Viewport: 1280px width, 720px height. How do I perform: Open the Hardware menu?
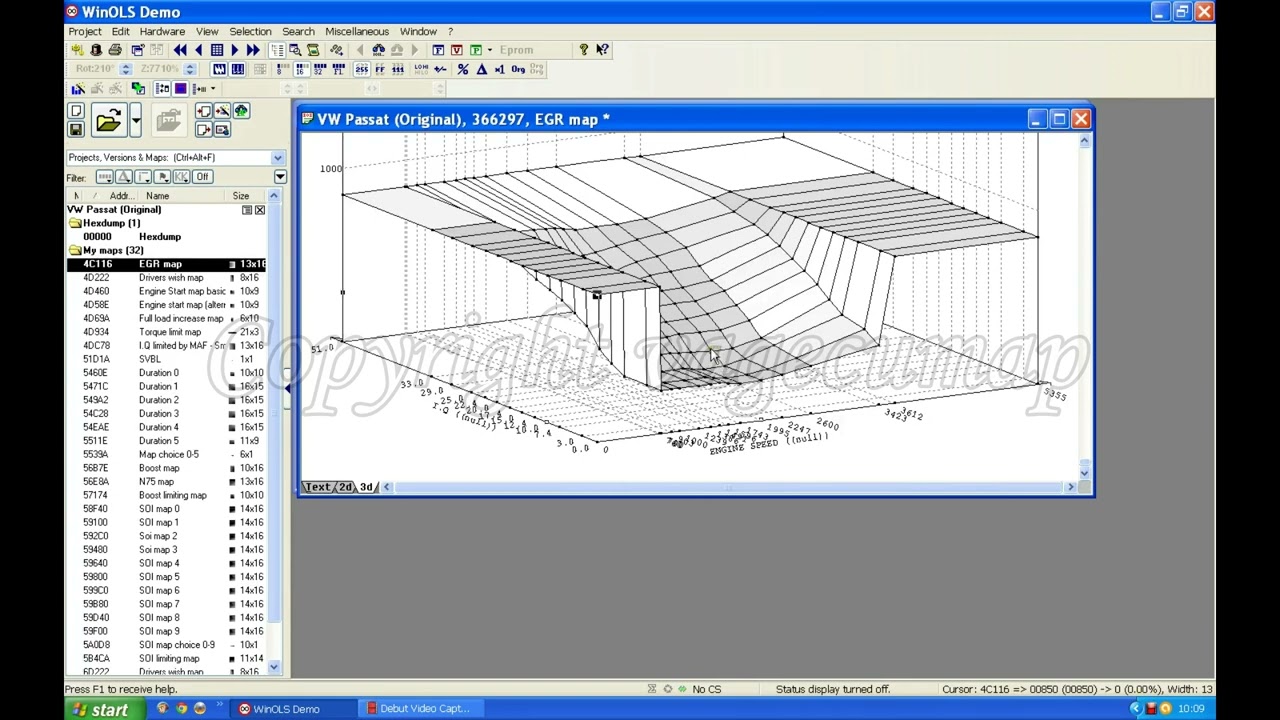click(162, 31)
